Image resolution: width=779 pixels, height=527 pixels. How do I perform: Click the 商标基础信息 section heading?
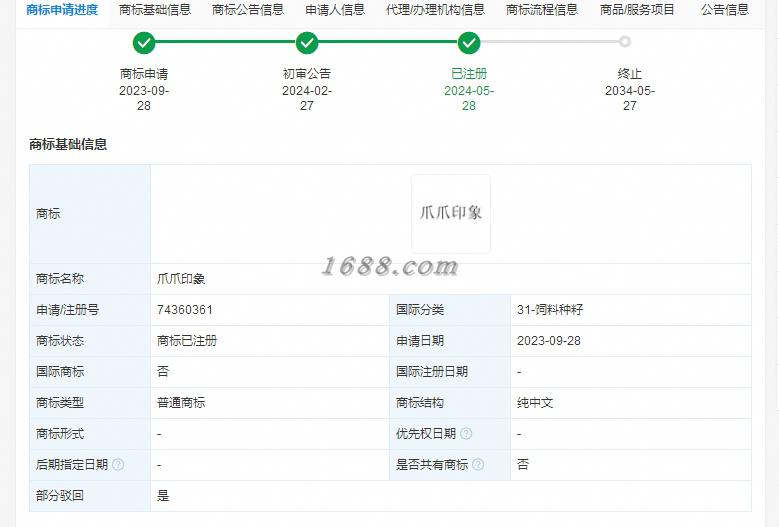(68, 145)
